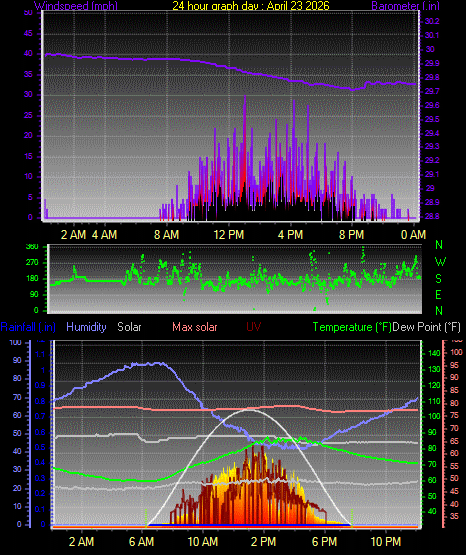Viewport: 466px width, 555px height.
Task: Click the UV legend label
Action: (x=253, y=327)
